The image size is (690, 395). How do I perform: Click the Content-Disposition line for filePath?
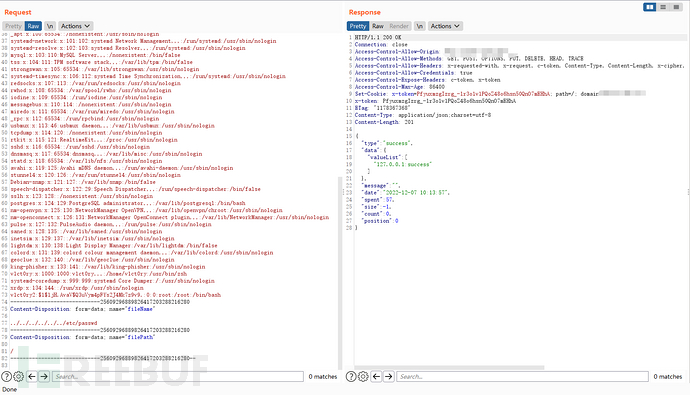(83, 337)
